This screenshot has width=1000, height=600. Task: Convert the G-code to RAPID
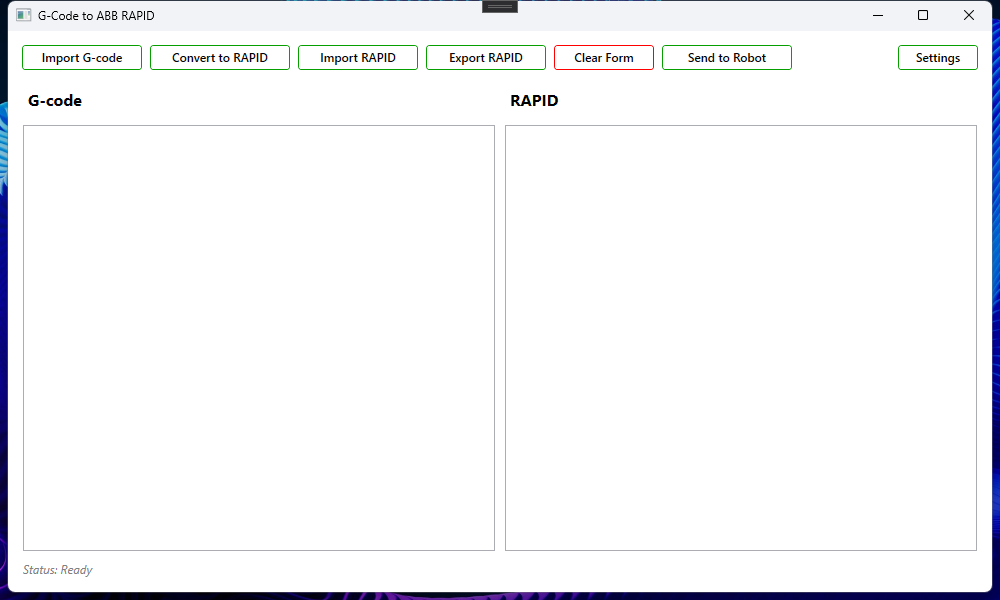(220, 58)
